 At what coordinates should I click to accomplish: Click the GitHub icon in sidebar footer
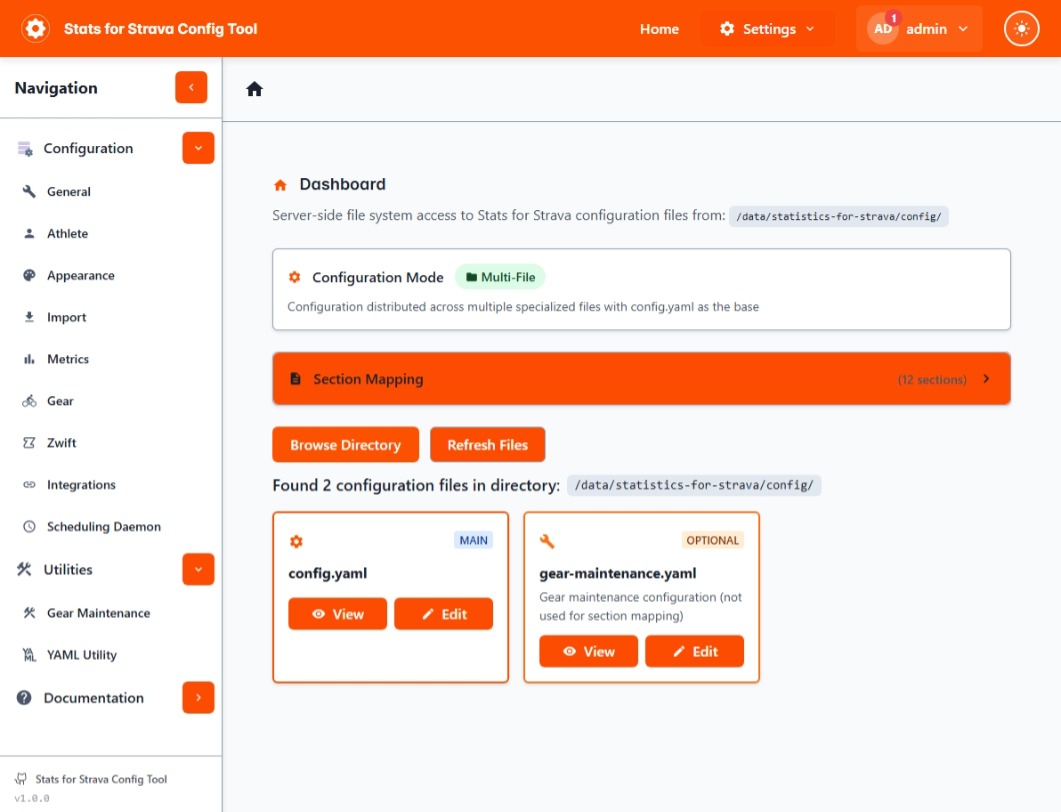21,779
